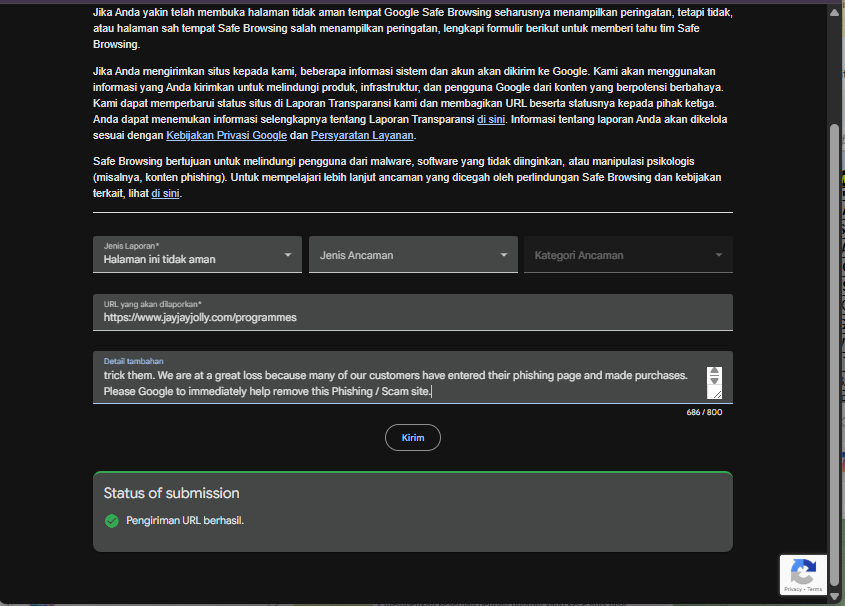This screenshot has height=606, width=845.
Task: Open the reCAPTCHA Privacy link
Action: tap(793, 589)
